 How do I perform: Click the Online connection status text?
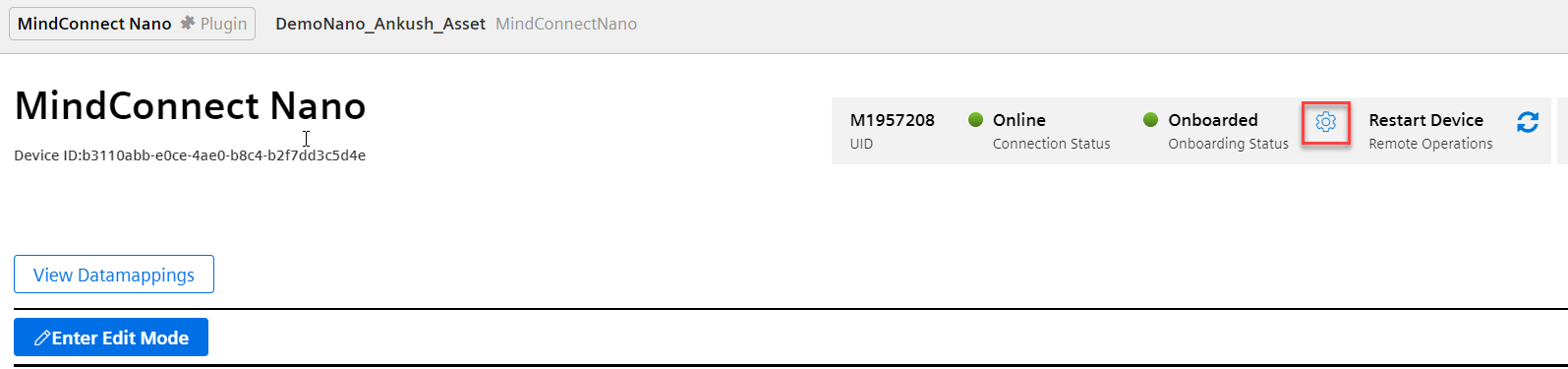pos(1019,120)
